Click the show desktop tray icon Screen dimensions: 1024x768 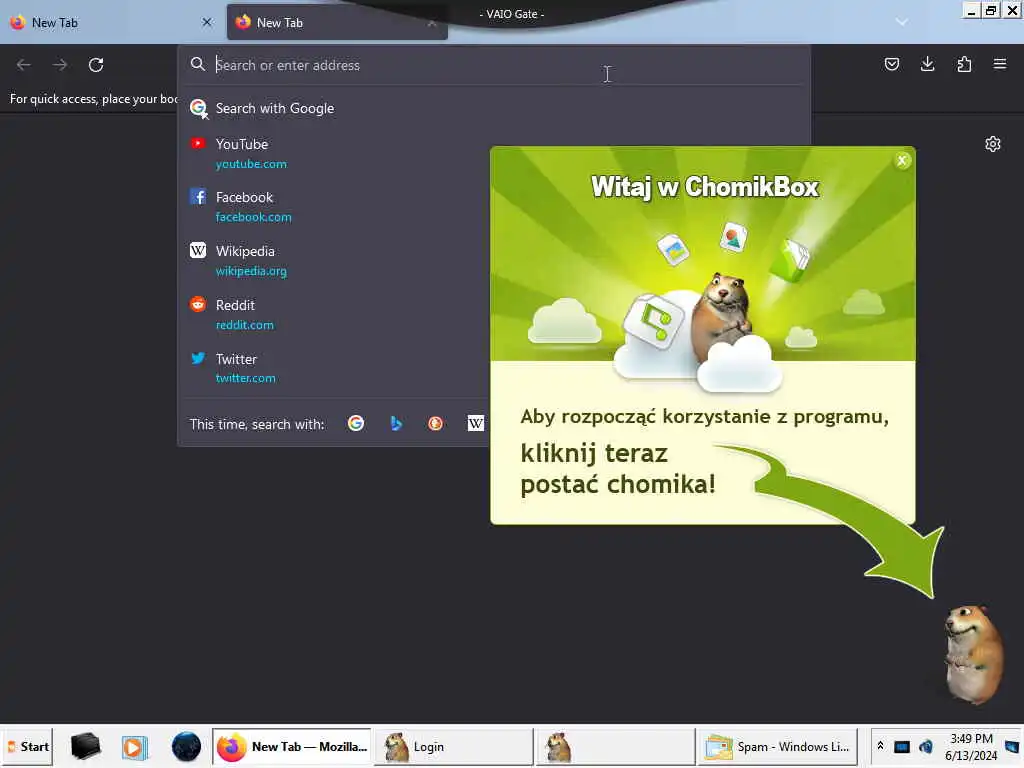1013,746
